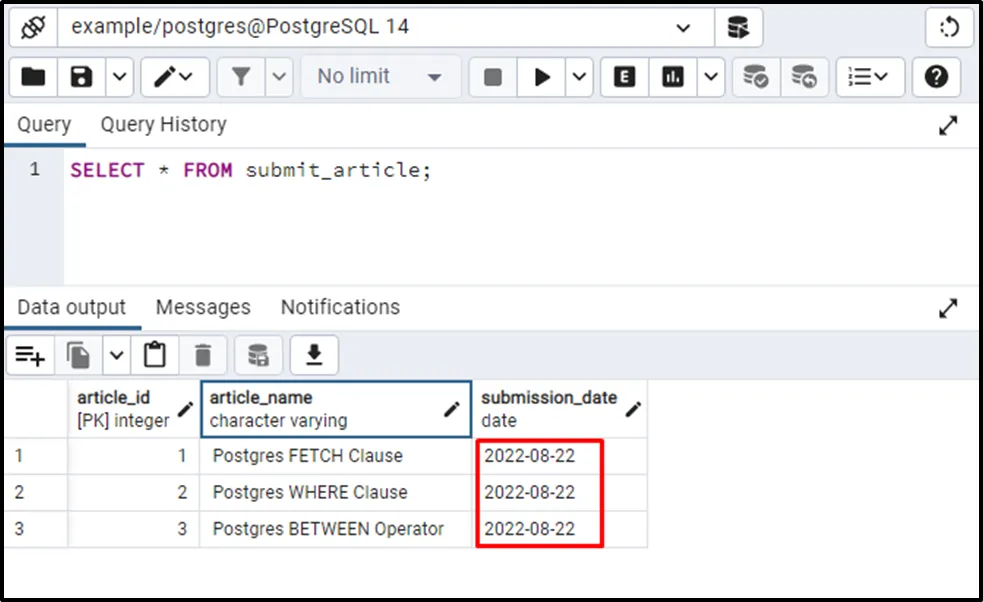The height and width of the screenshot is (602, 983).
Task: Open file using the folder icon
Action: pyautogui.click(x=33, y=77)
